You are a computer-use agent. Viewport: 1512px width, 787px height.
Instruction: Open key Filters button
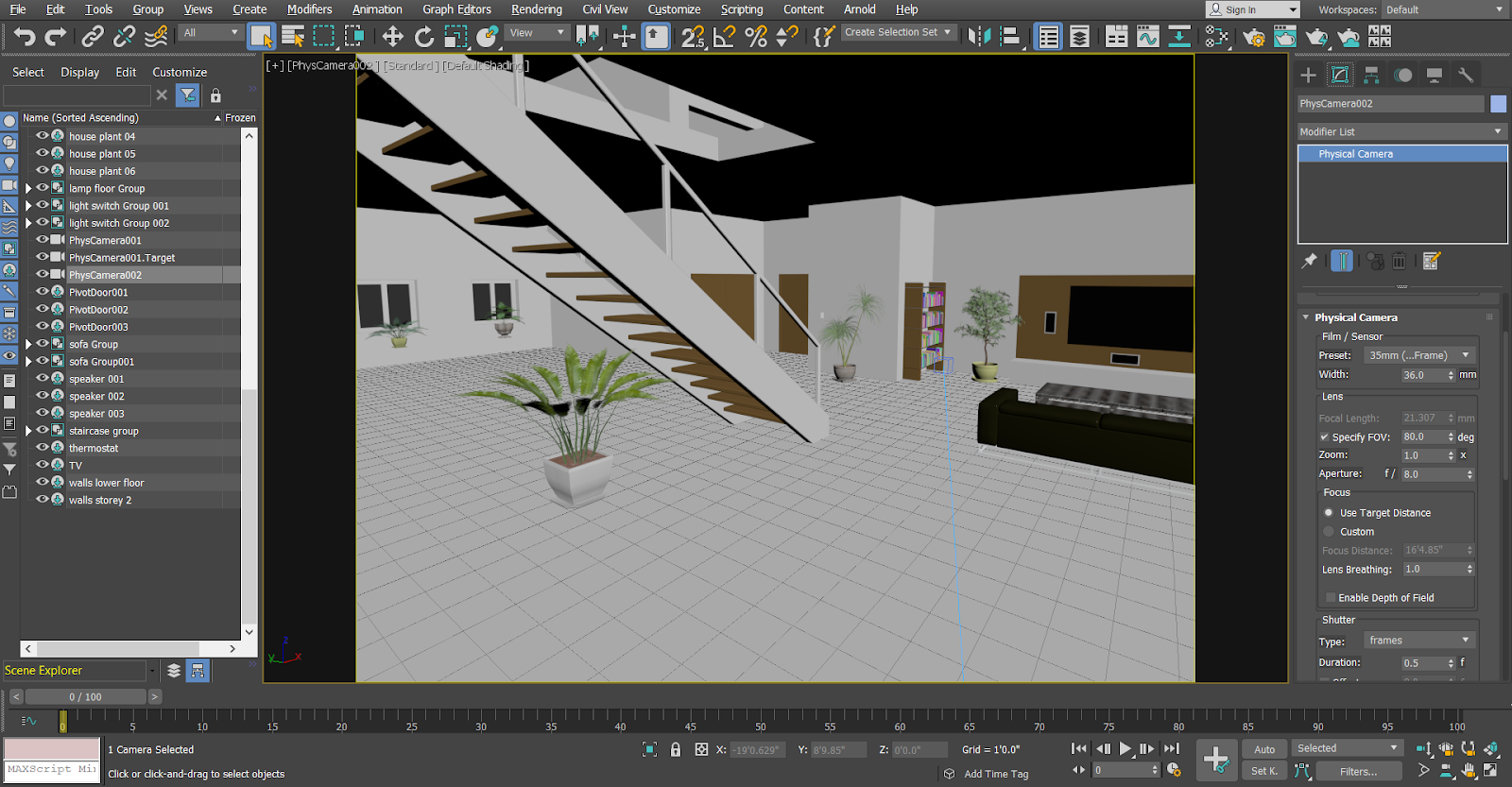click(1359, 771)
